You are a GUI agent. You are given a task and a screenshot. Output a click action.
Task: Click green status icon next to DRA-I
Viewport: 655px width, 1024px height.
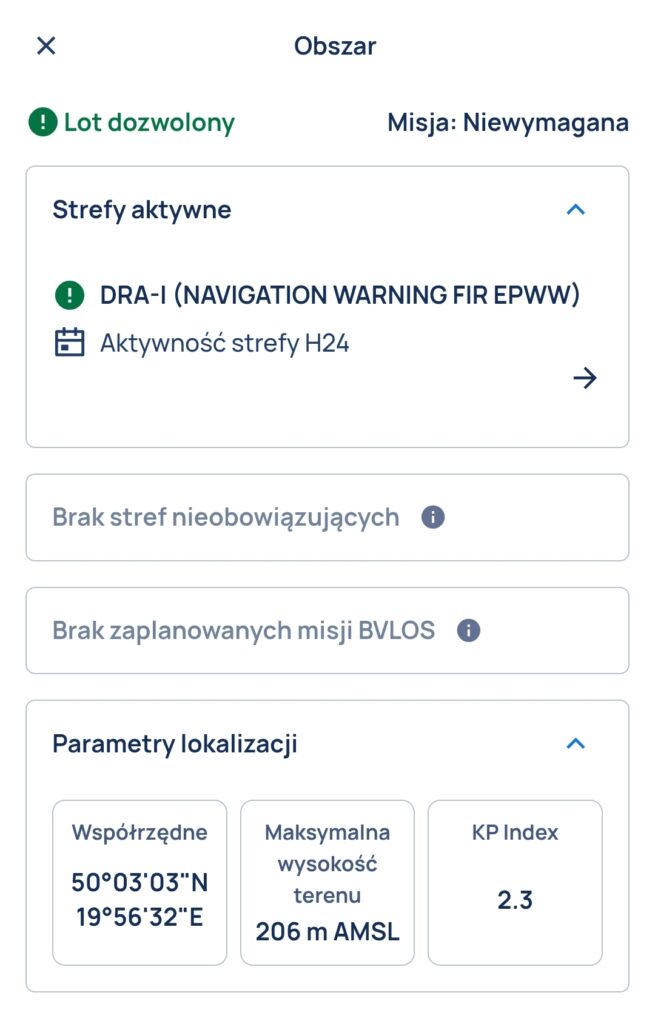69,296
